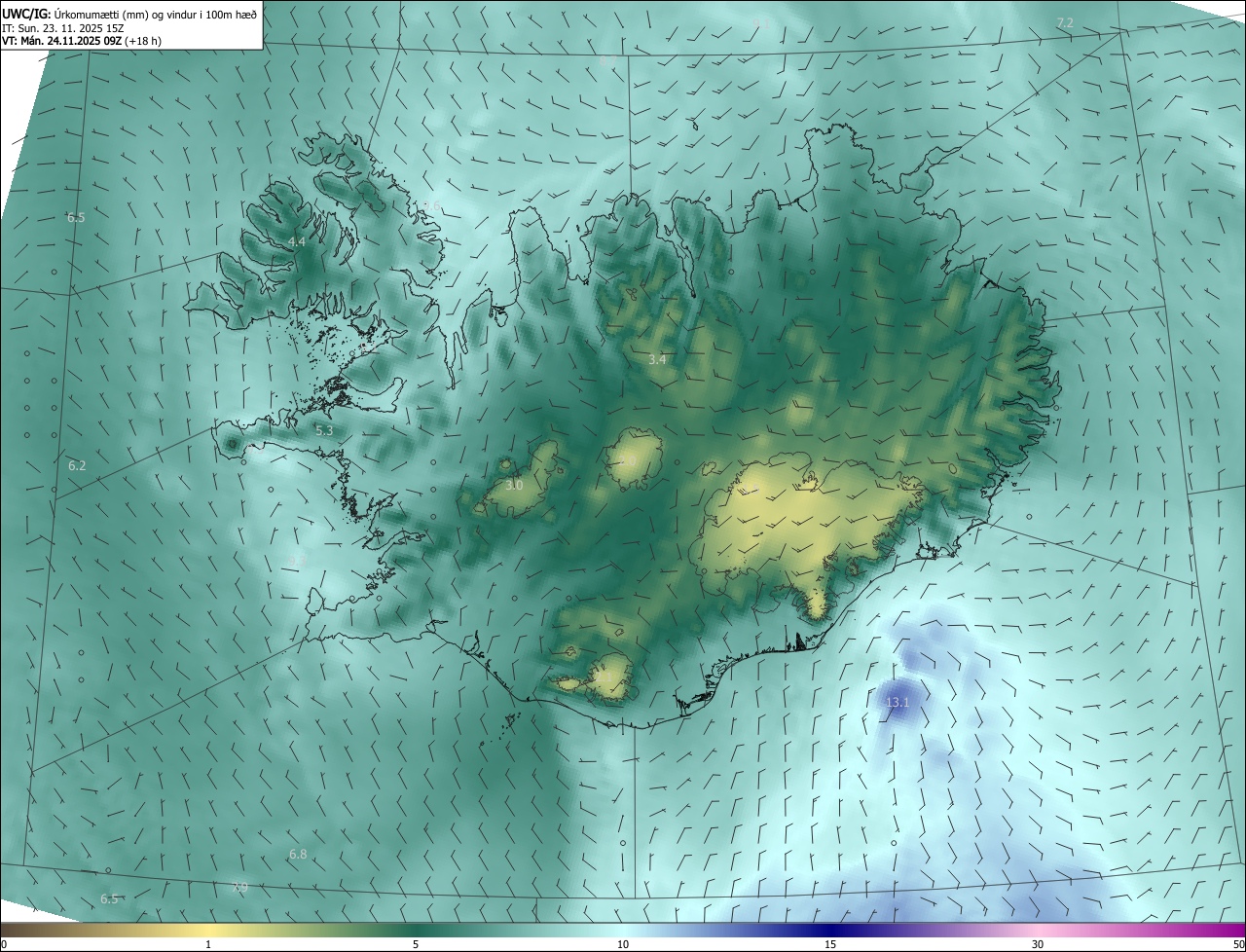Click the 9.6 value label east of the Westfjords
Screen dimensions: 1246x952
431,205
